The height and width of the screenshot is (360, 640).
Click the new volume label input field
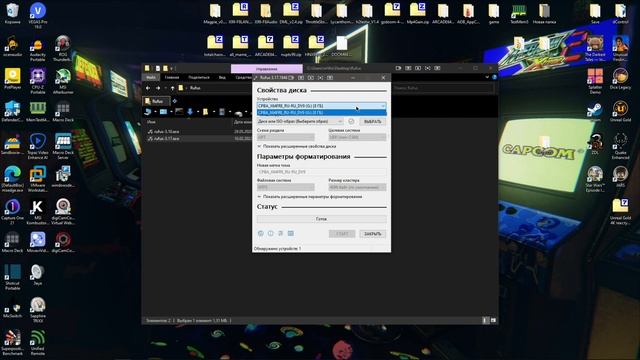point(321,172)
